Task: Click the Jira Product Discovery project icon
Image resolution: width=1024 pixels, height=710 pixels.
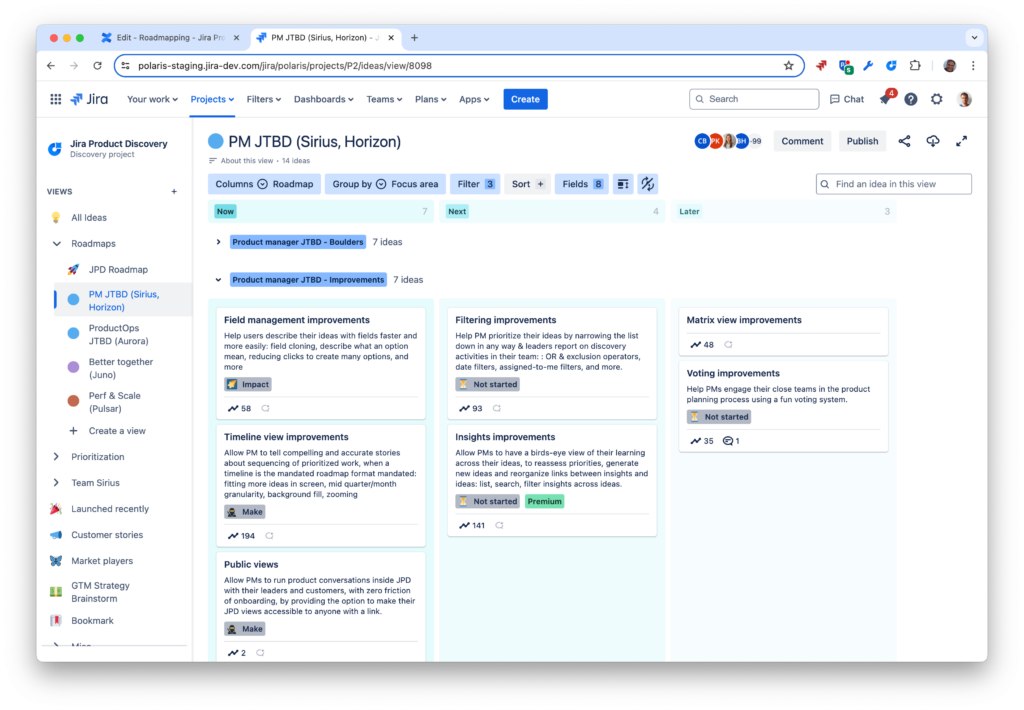Action: (x=56, y=148)
